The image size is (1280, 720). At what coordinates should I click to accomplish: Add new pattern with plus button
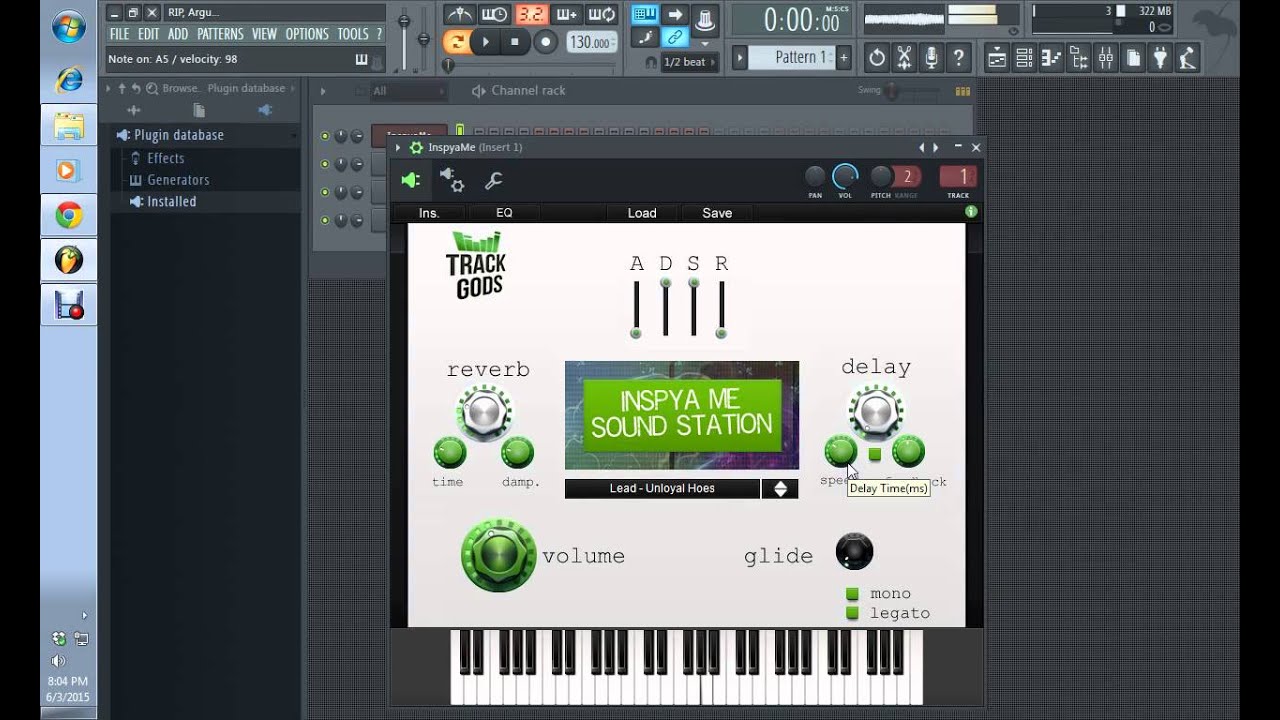(x=843, y=57)
